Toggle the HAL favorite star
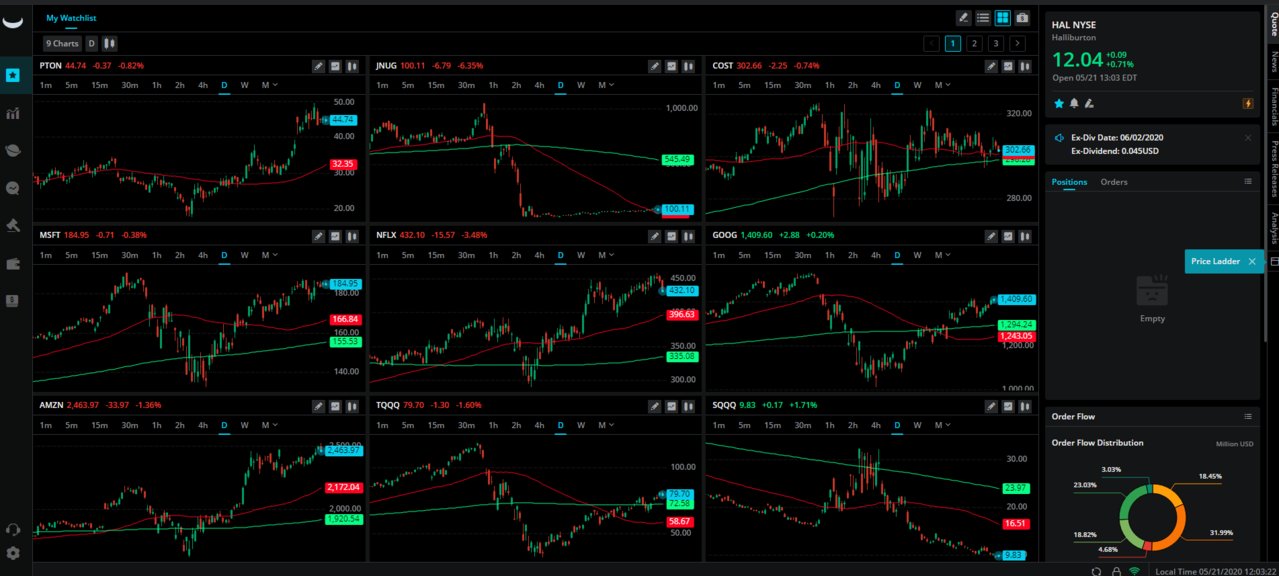 click(x=1059, y=103)
